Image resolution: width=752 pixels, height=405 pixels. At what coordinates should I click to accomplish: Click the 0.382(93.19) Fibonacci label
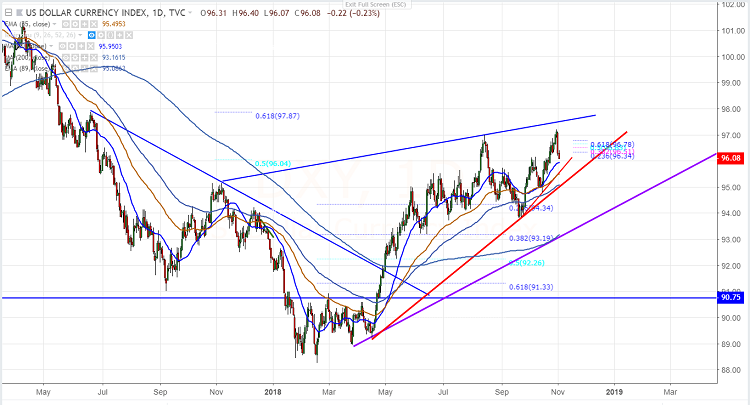(531, 238)
